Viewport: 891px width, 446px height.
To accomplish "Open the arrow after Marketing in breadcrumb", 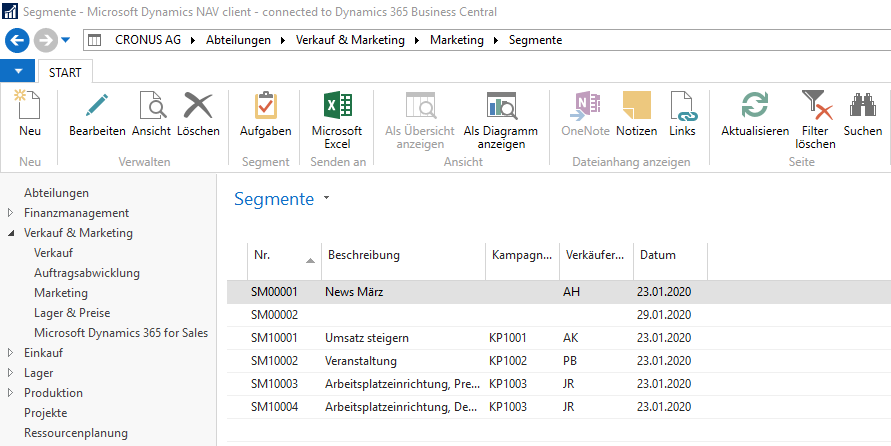I will [x=496, y=40].
